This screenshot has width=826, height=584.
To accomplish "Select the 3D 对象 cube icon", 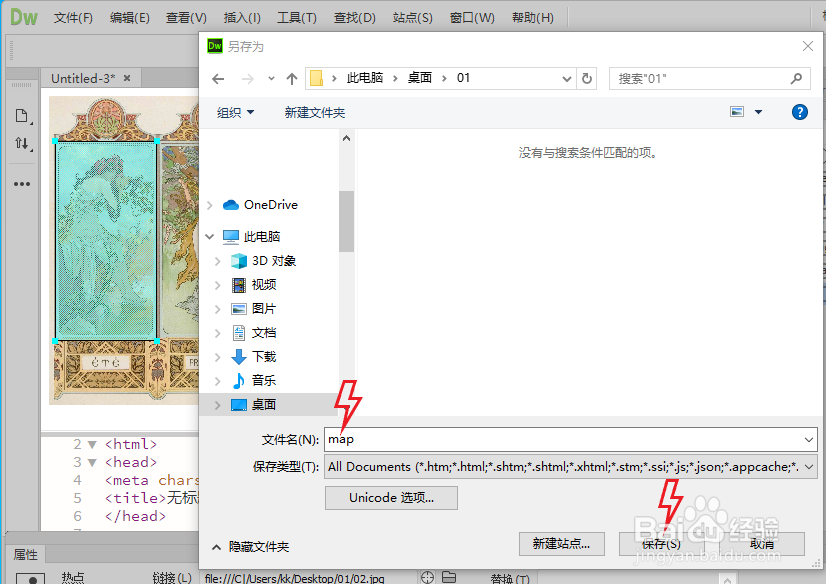I will (239, 261).
